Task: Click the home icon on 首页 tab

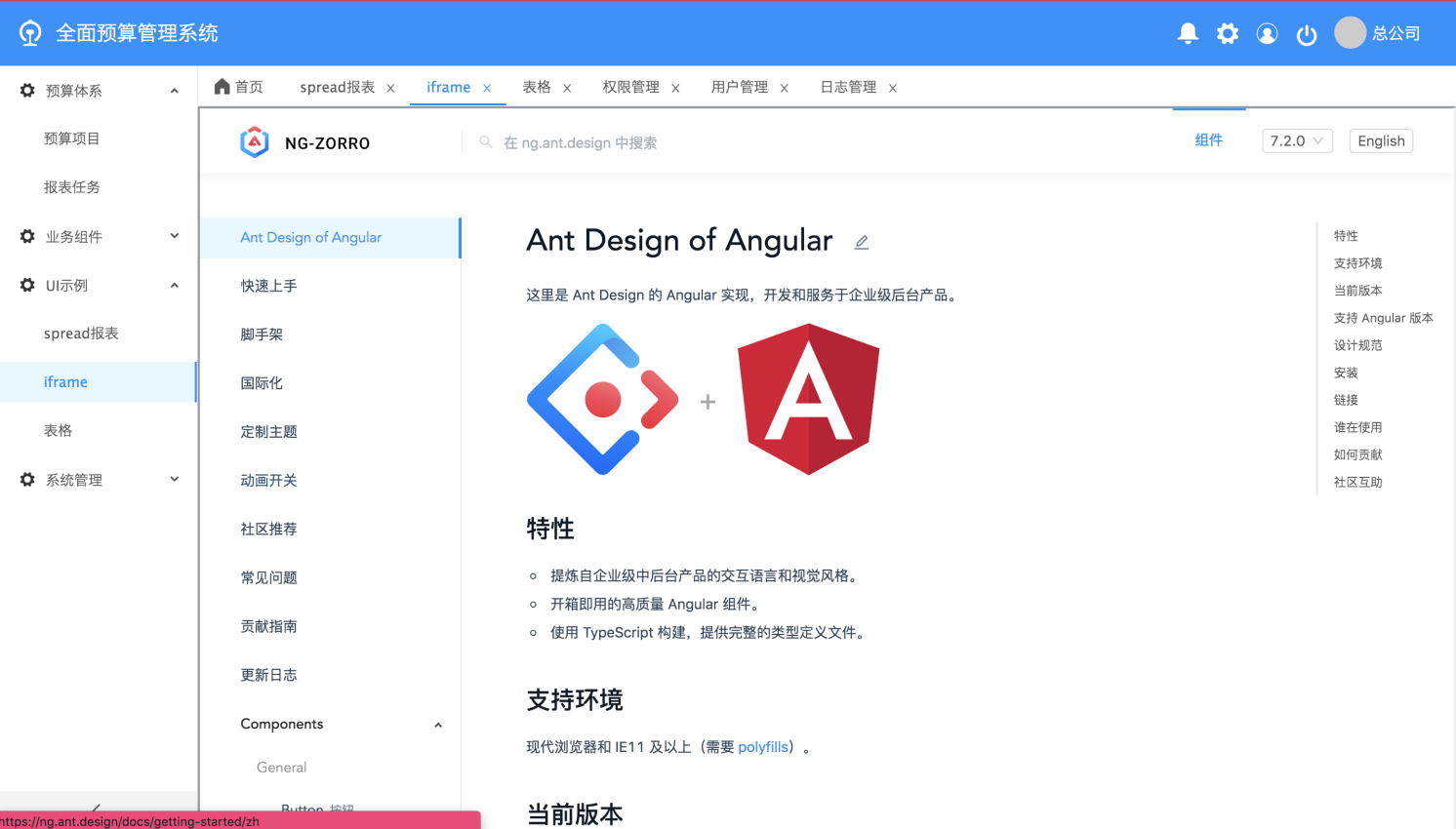Action: [222, 87]
